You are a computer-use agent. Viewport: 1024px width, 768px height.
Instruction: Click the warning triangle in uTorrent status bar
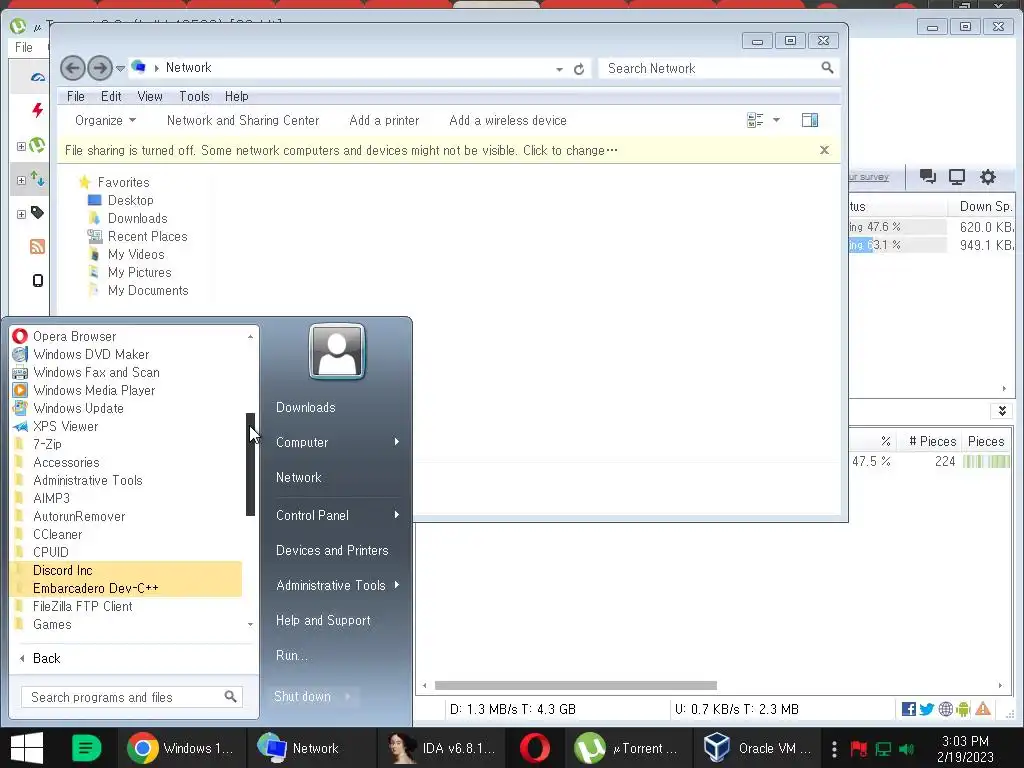coord(982,709)
